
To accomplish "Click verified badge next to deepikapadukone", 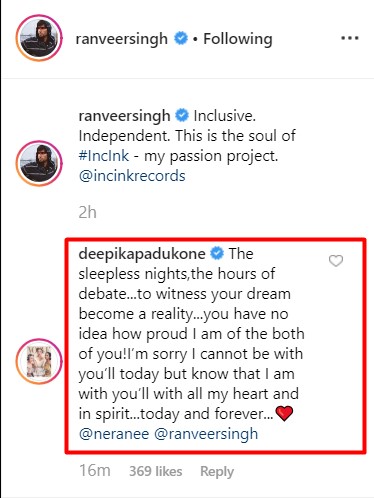I will pos(217,254).
